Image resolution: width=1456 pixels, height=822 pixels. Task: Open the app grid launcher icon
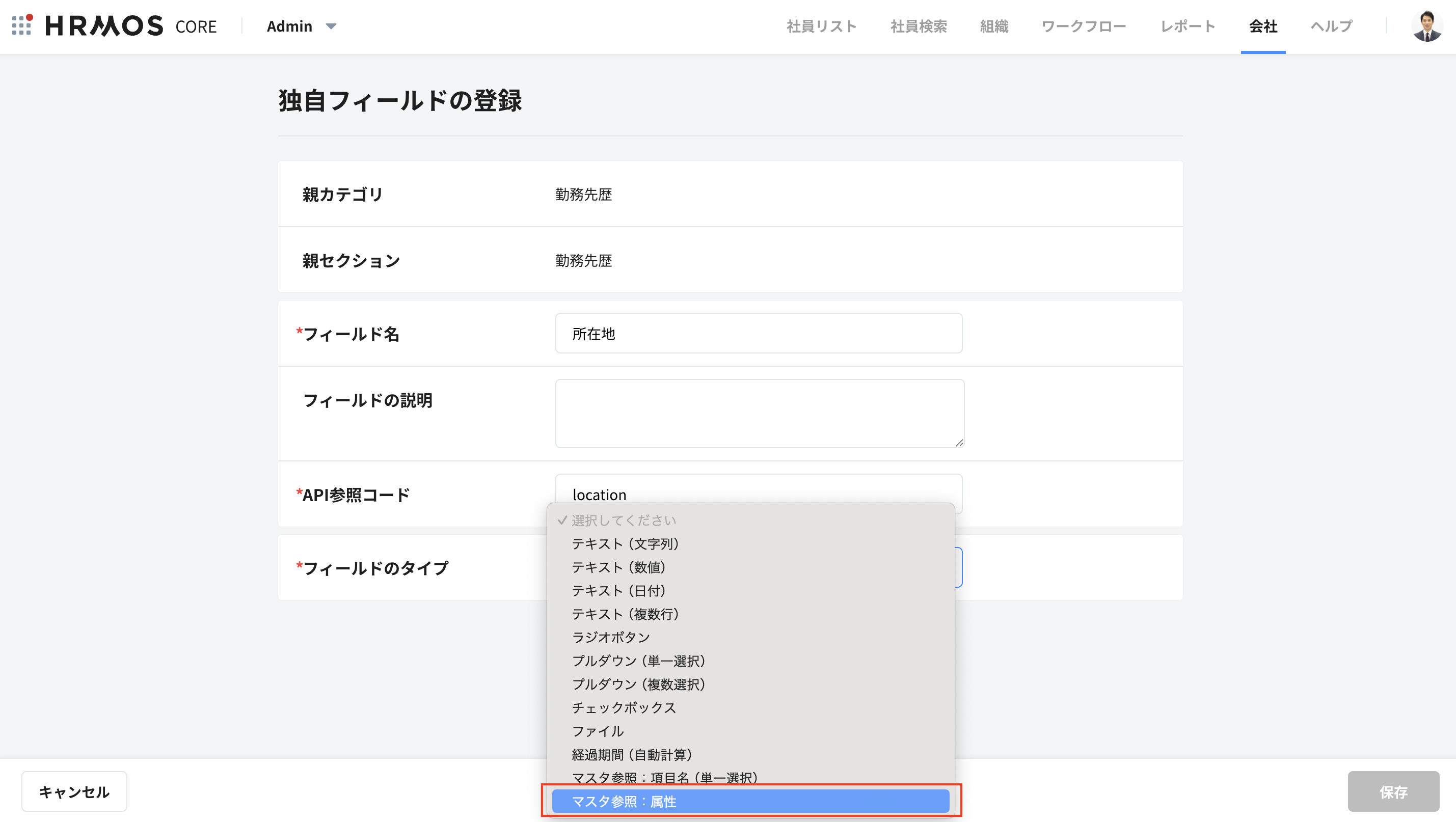21,25
